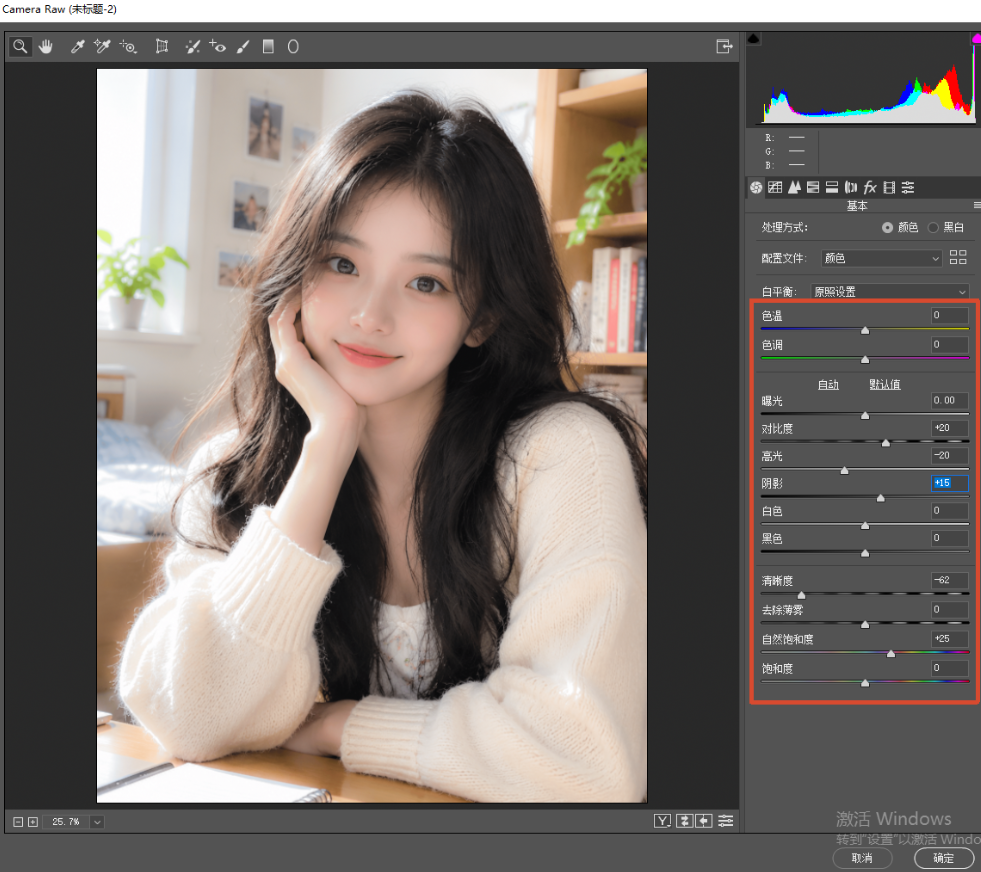
Task: Click the 取消 cancel button
Action: (862, 858)
